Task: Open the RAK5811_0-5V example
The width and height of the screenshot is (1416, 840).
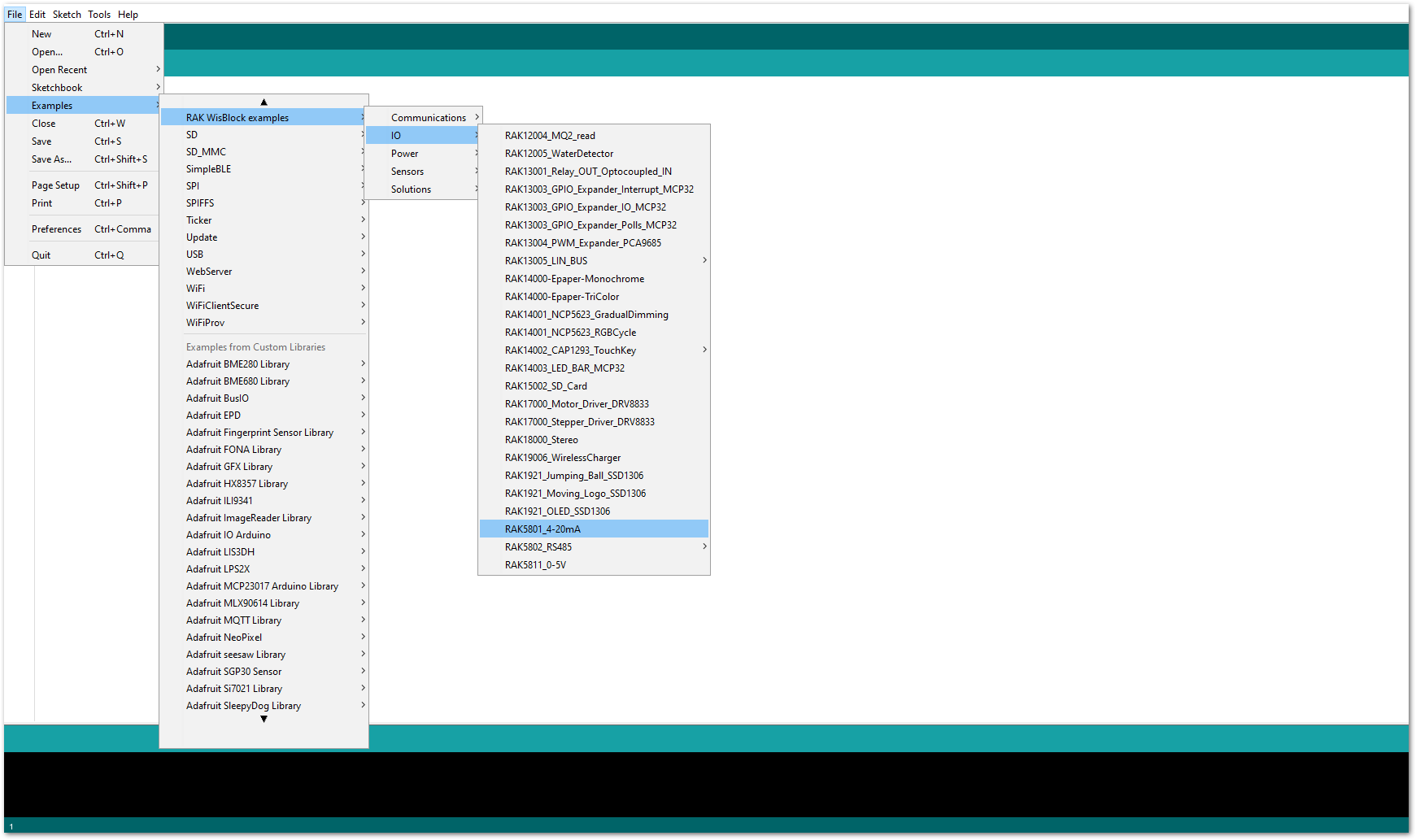Action: (594, 565)
